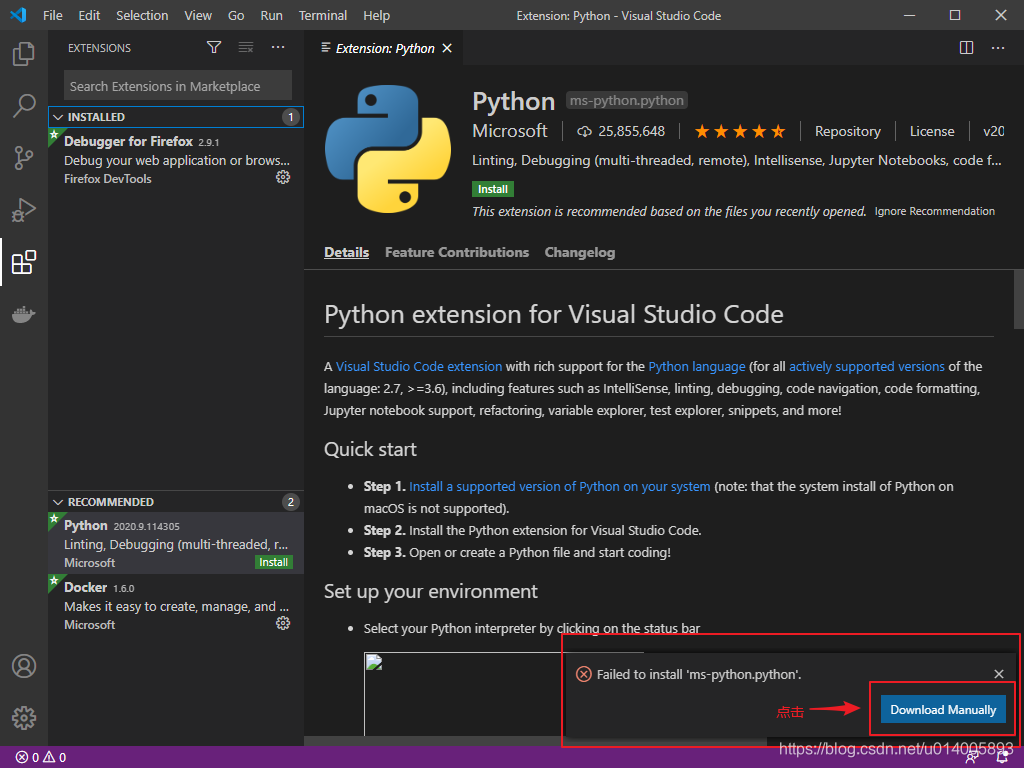Image resolution: width=1024 pixels, height=768 pixels.
Task: Select the Extensions view icon
Action: pos(24,262)
